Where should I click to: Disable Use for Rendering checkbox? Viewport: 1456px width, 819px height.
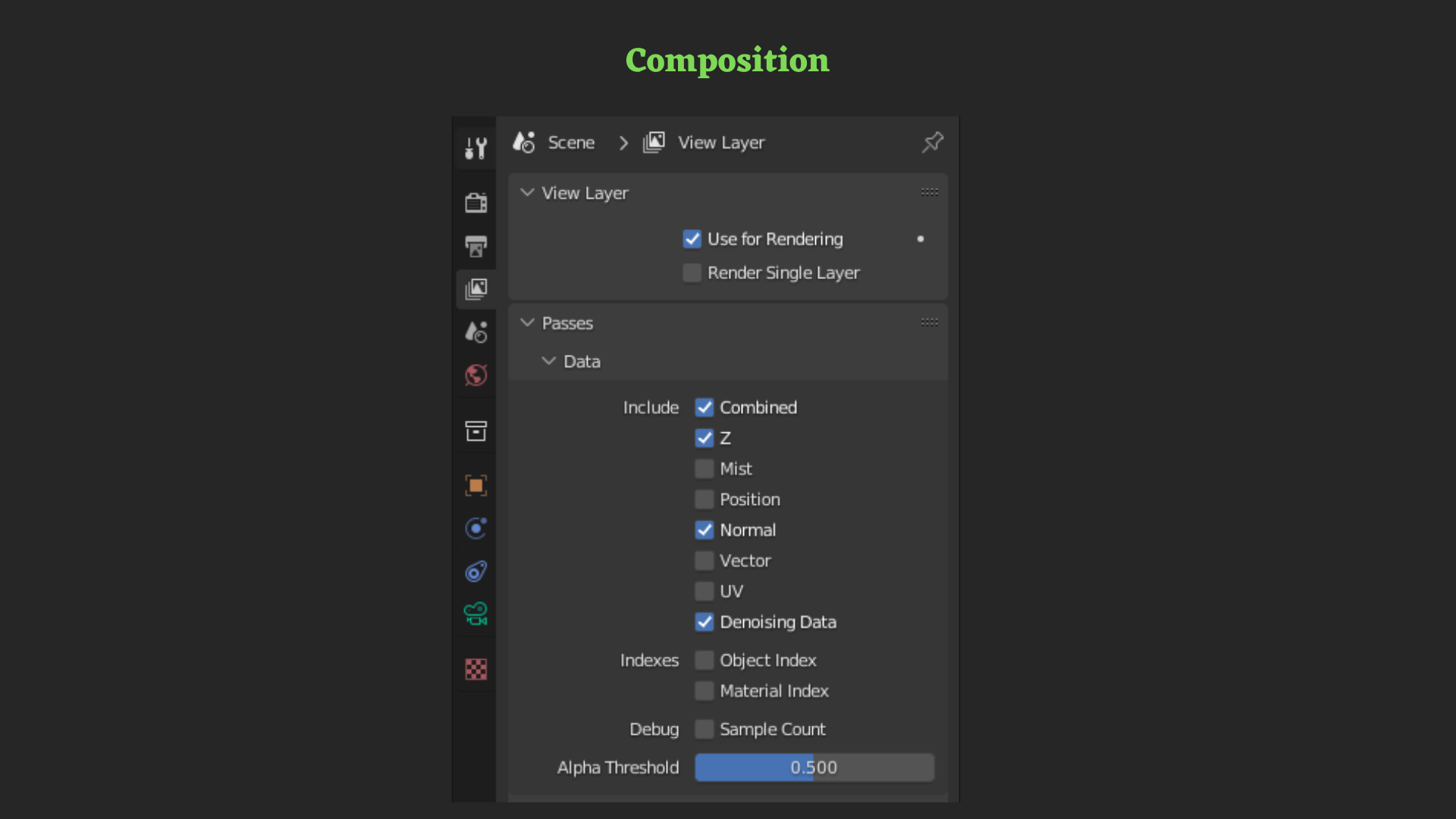click(692, 239)
